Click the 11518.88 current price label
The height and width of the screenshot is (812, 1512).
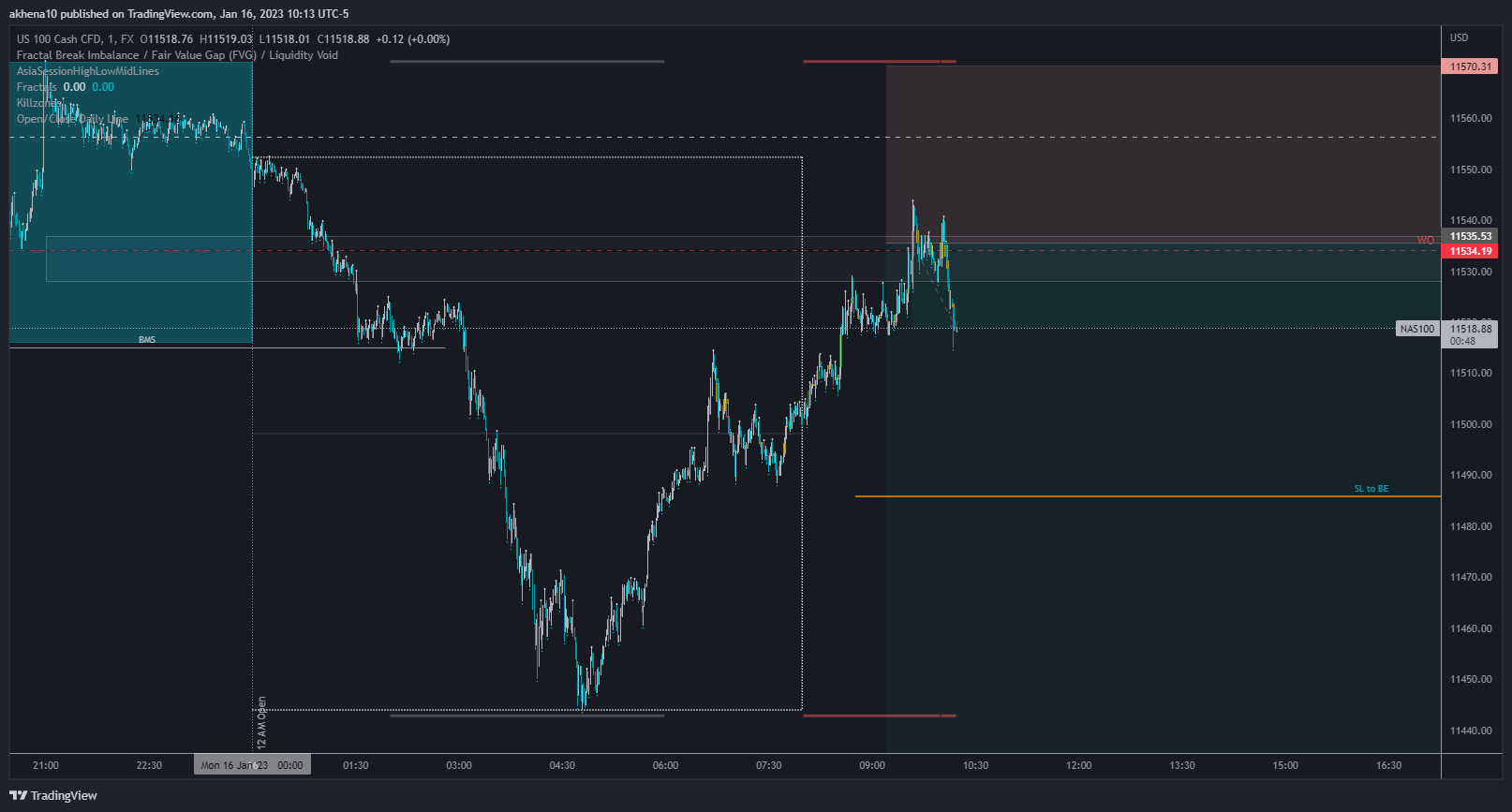[x=1469, y=329]
